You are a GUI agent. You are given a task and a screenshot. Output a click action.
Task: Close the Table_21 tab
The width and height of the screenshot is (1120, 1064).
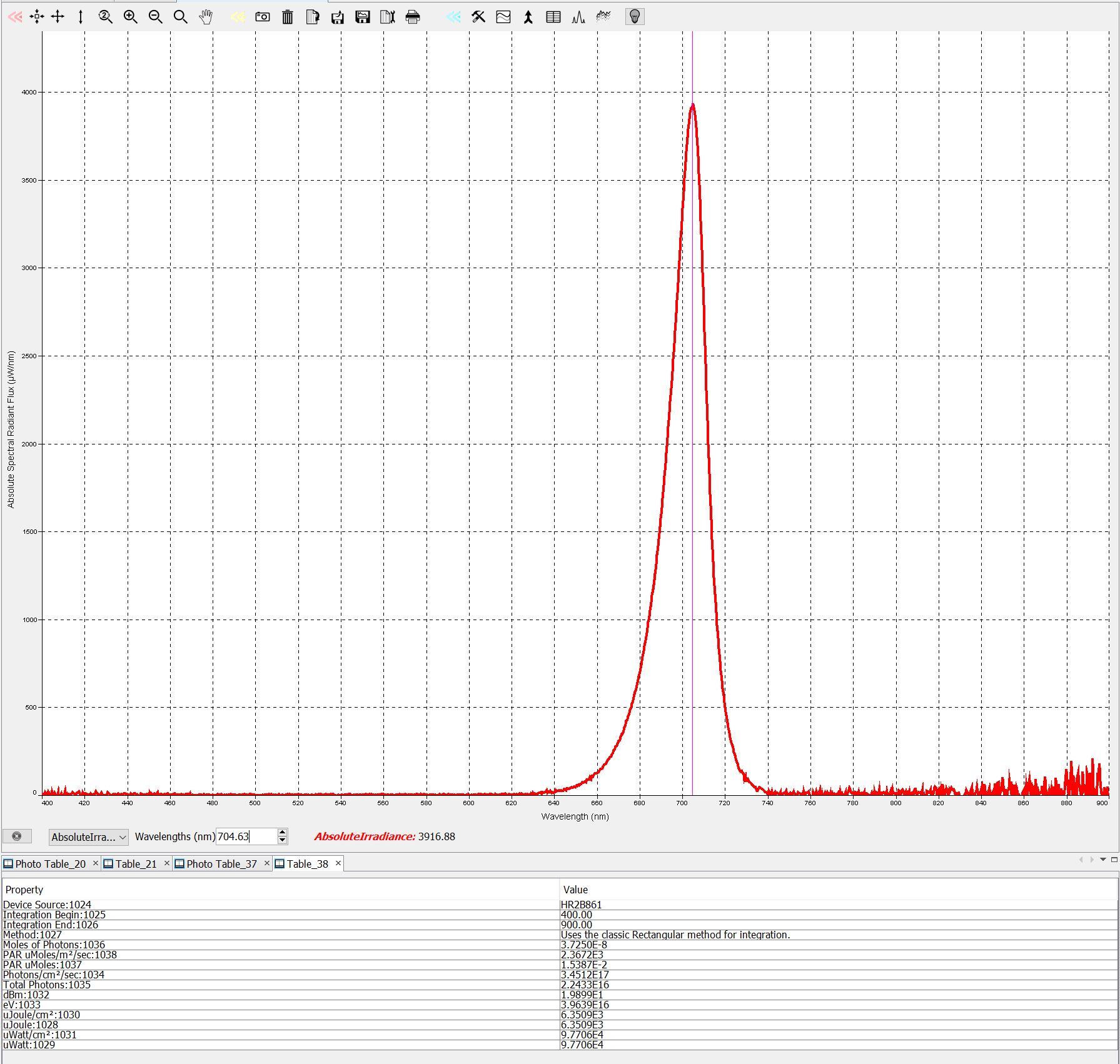(166, 863)
